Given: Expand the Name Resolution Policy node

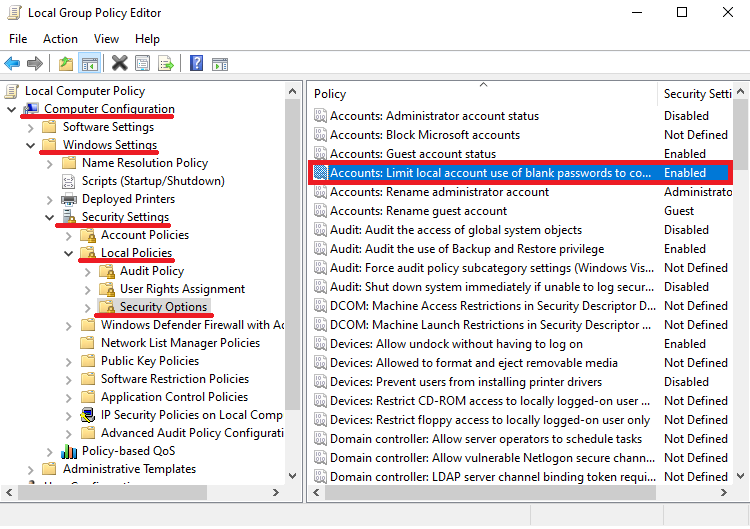Looking at the screenshot, I should (50, 164).
